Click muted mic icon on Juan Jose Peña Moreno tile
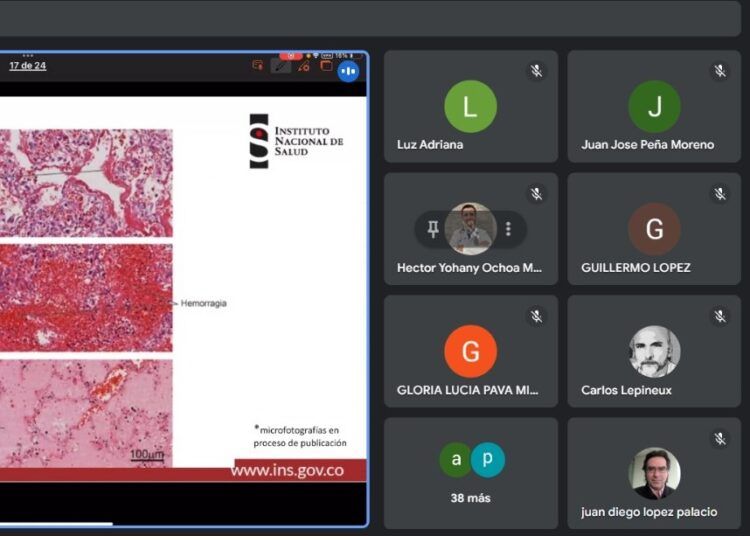 (720, 71)
